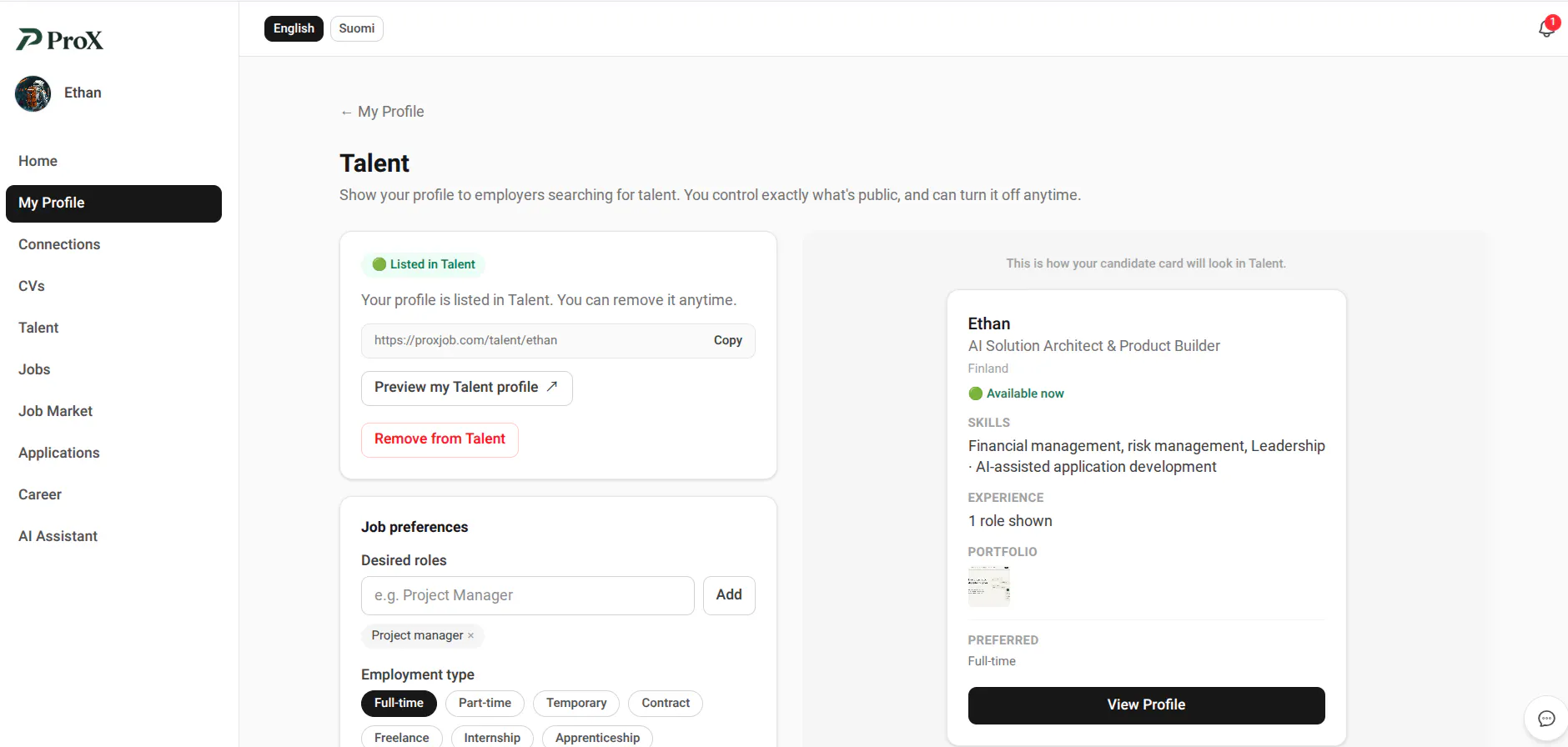Preview my Talent profile

[x=466, y=388]
